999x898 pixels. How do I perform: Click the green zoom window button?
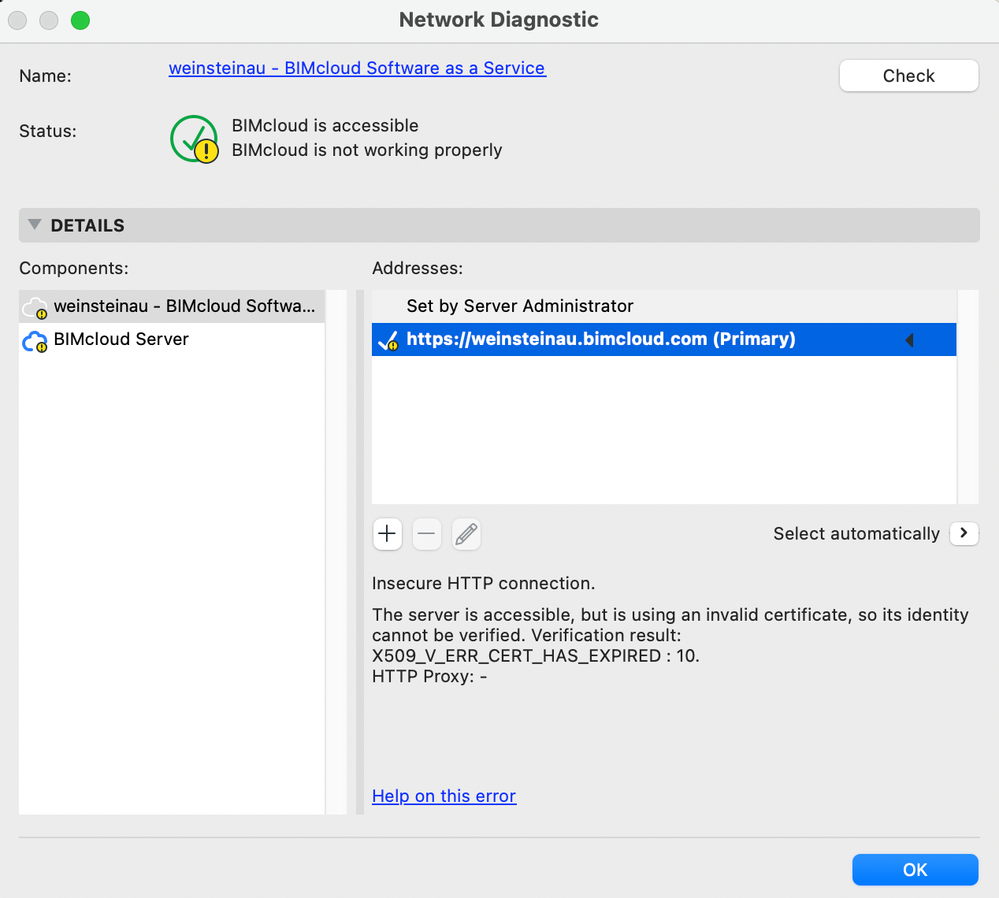[x=80, y=20]
